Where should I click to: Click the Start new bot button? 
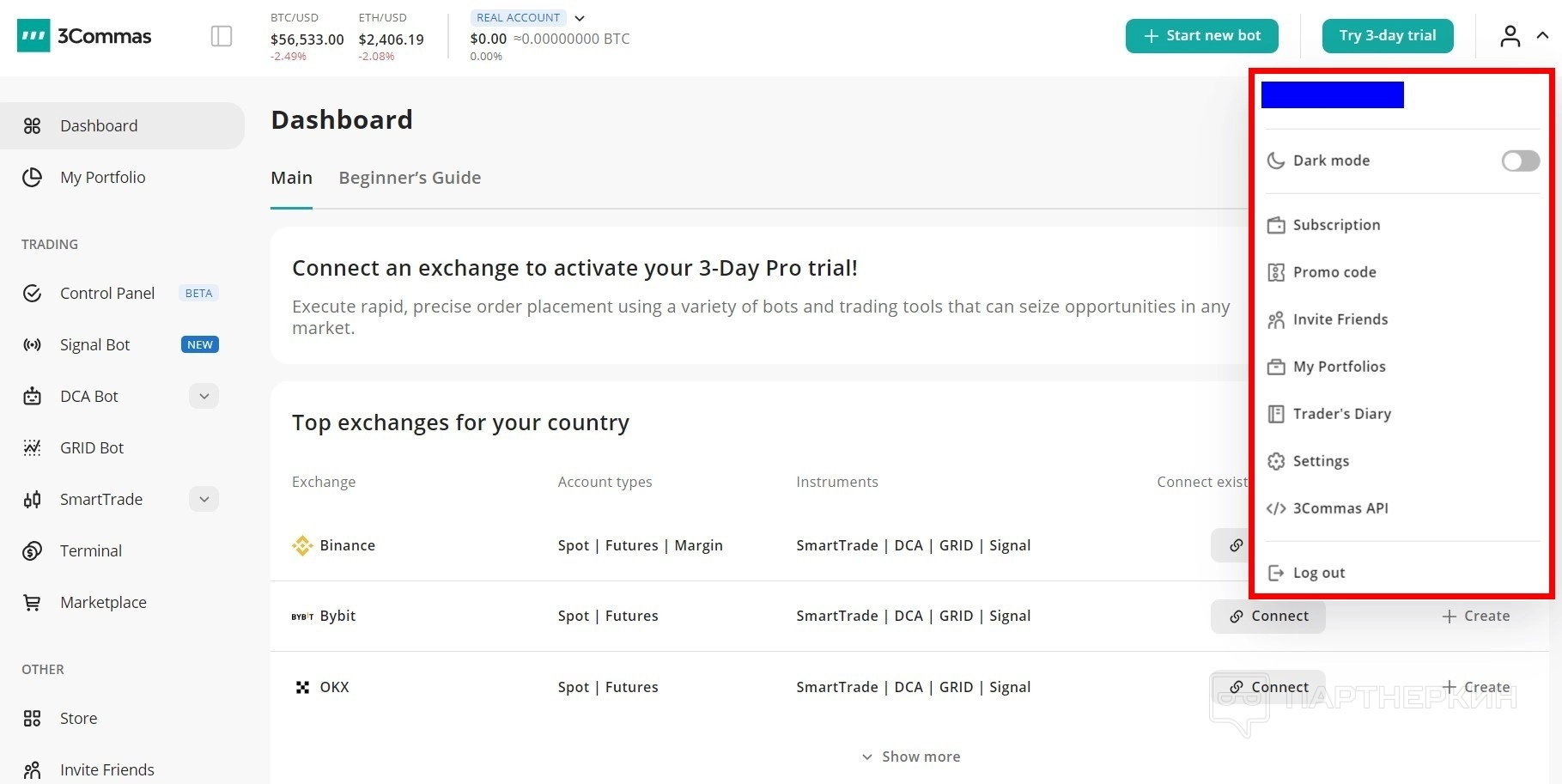[1201, 36]
